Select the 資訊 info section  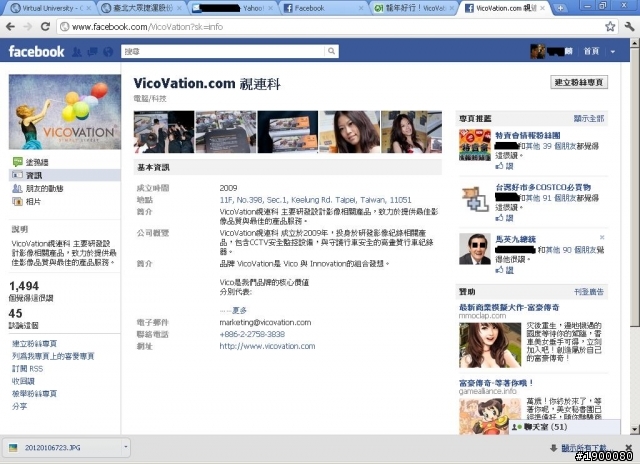[x=64, y=175]
